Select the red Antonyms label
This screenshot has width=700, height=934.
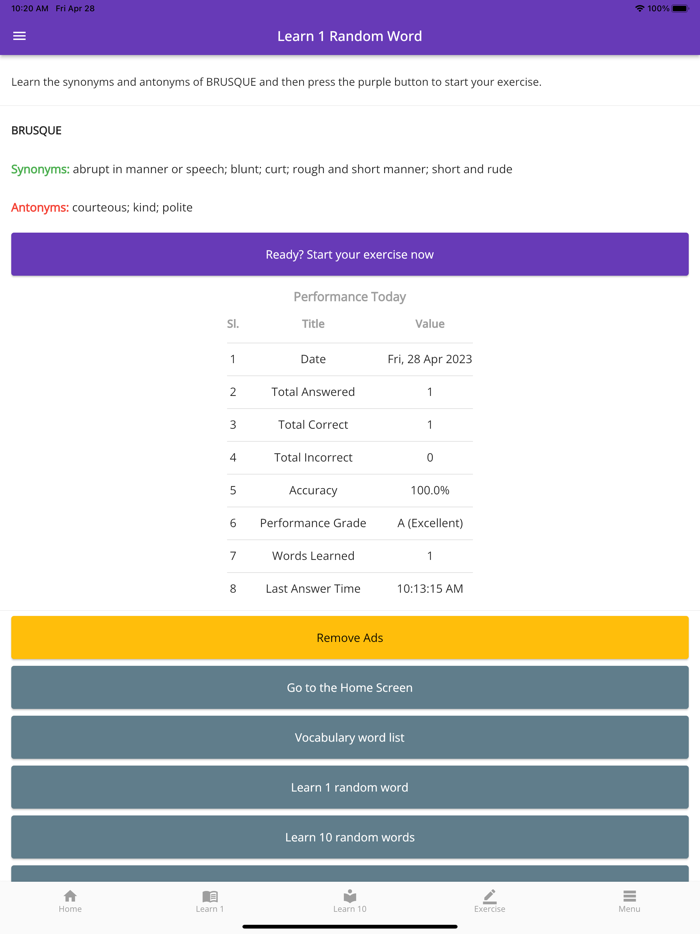(x=37, y=207)
